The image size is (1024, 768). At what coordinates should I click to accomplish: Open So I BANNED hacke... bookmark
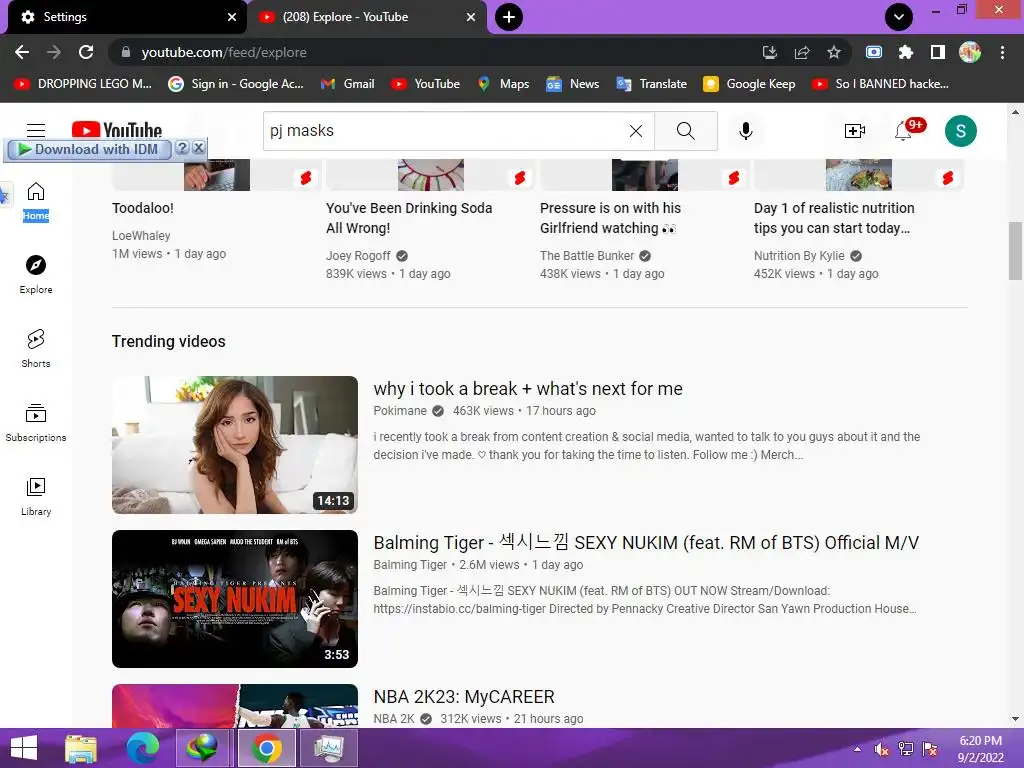pyautogui.click(x=880, y=84)
